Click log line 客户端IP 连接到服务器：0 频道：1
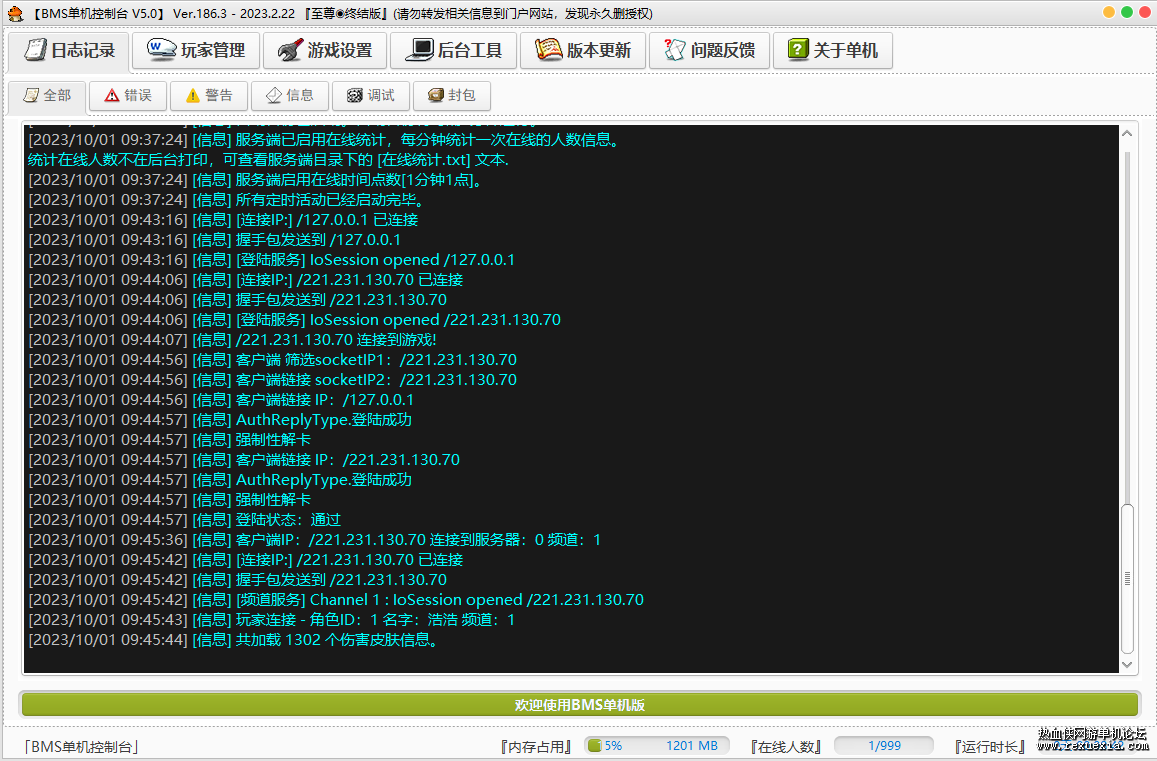The image size is (1157, 761). tap(314, 540)
